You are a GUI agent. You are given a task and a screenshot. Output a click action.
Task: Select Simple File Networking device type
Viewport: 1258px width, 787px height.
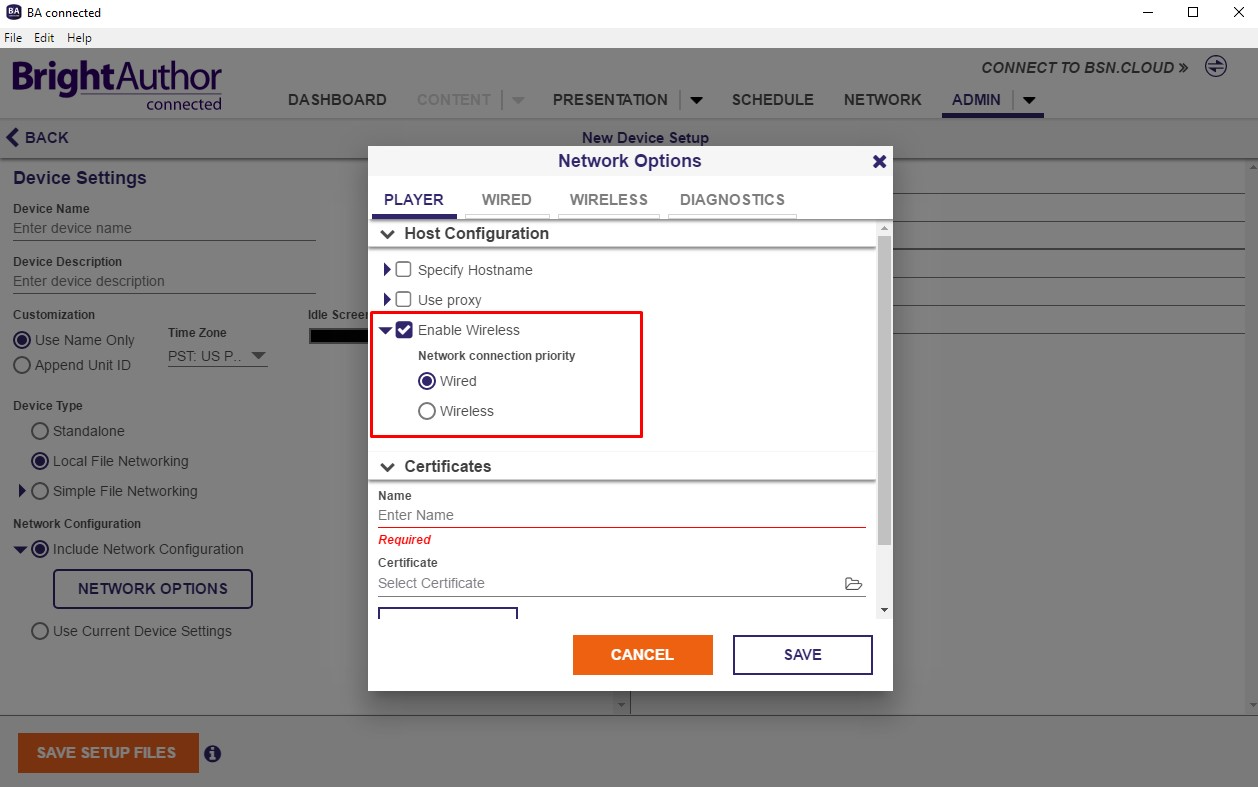40,491
